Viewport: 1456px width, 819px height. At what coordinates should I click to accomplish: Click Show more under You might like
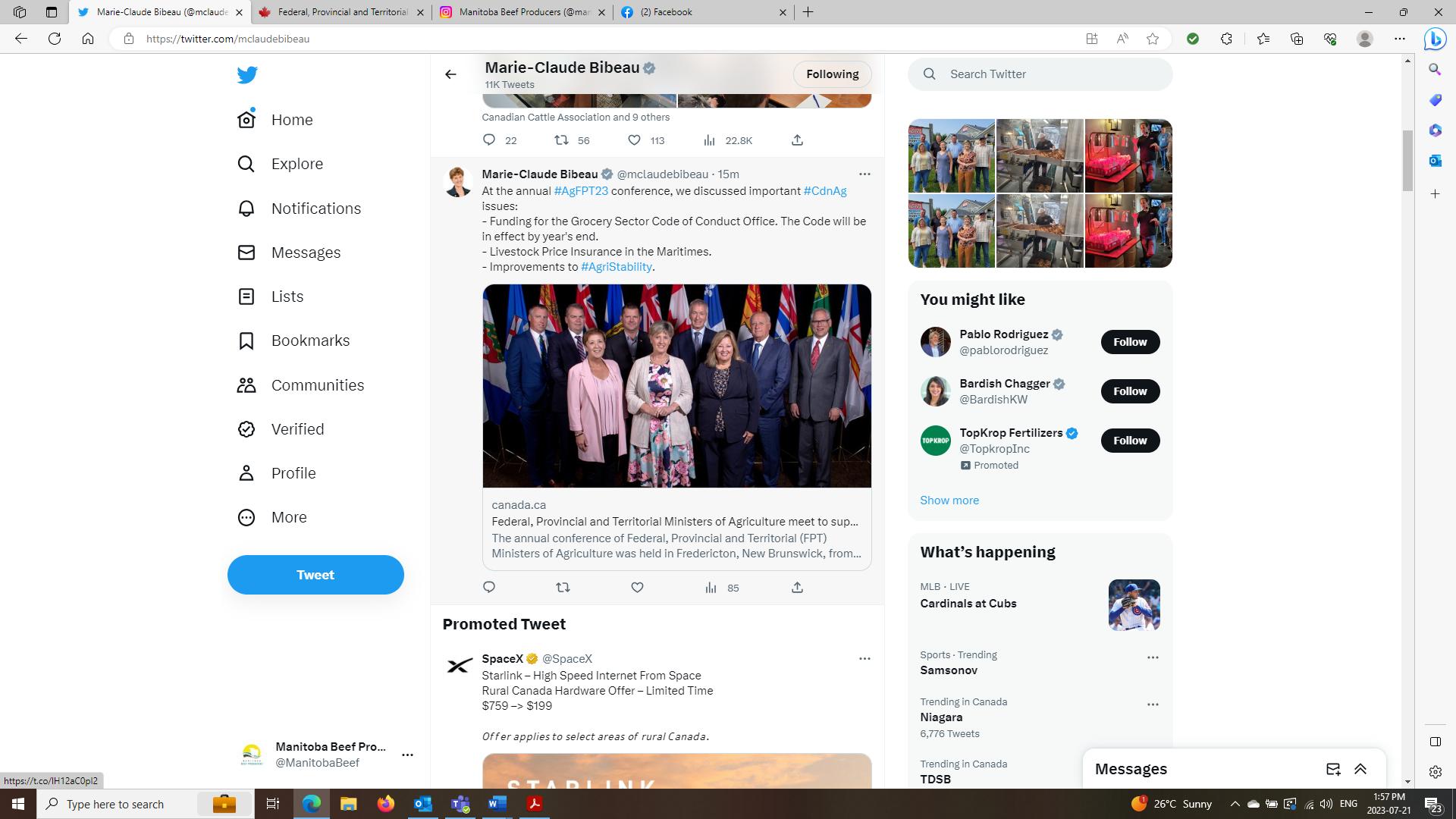point(949,500)
